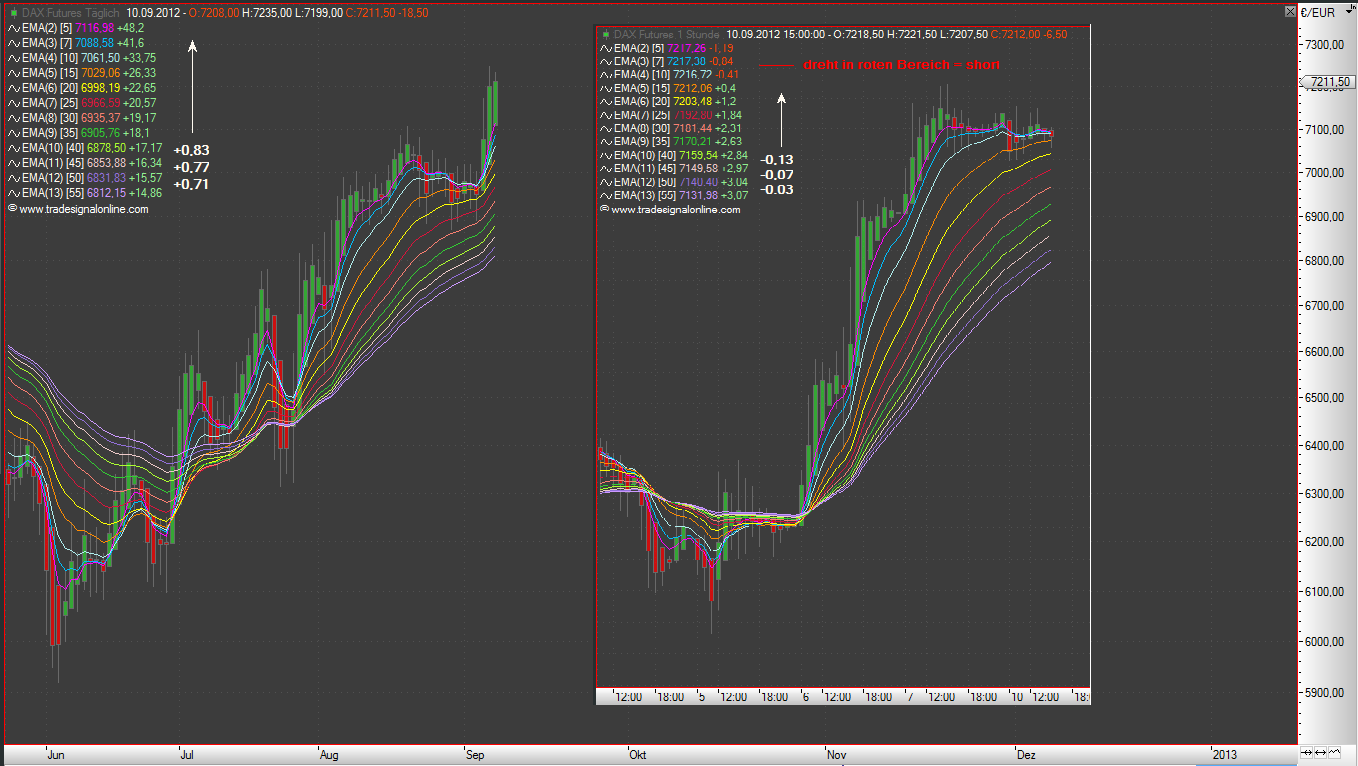Click the EMA(6) [20] wave icon in hourly chart
Screen dimensions: 1358x766
605,101
